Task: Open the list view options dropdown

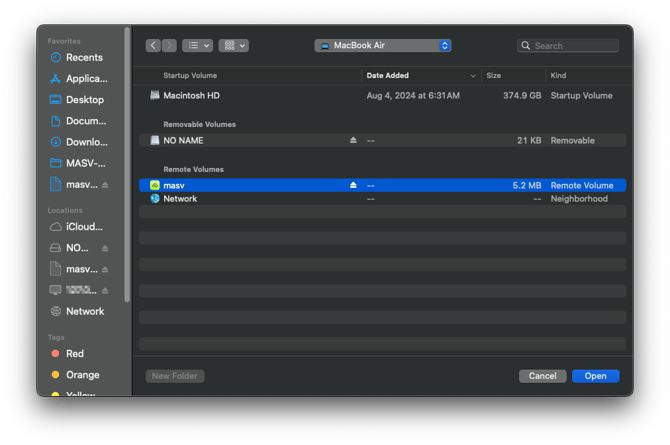Action: pyautogui.click(x=197, y=45)
